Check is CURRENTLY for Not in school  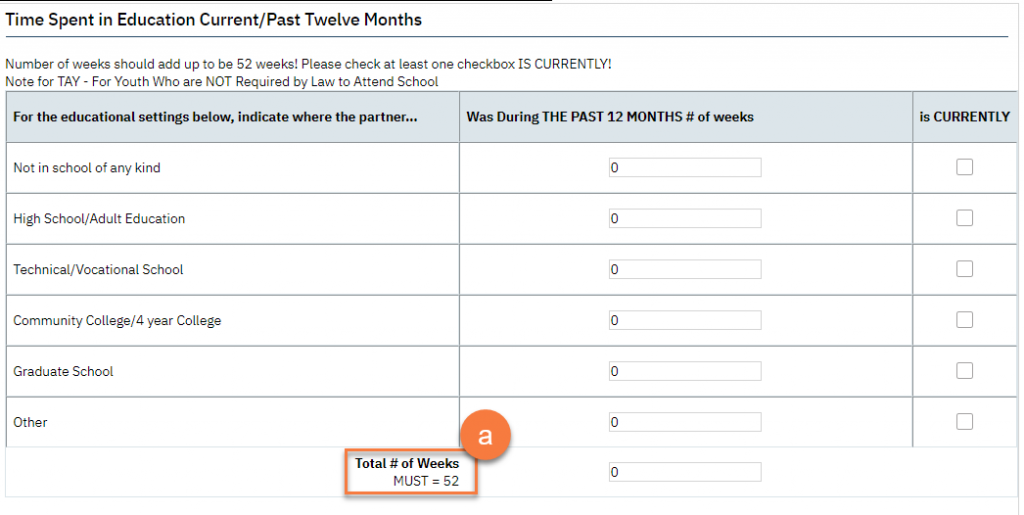click(964, 168)
